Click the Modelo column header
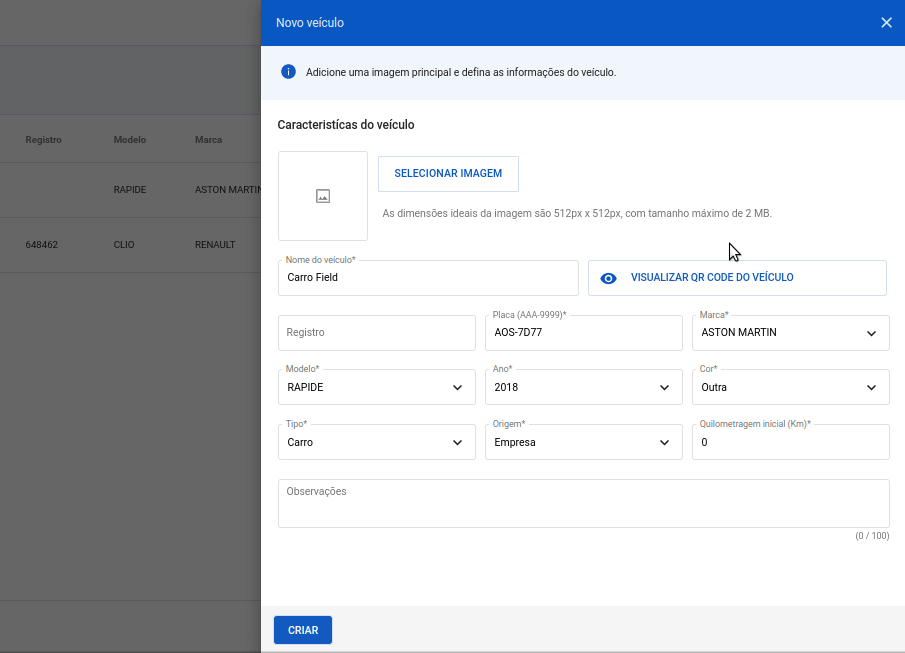The image size is (905, 653). tap(130, 140)
